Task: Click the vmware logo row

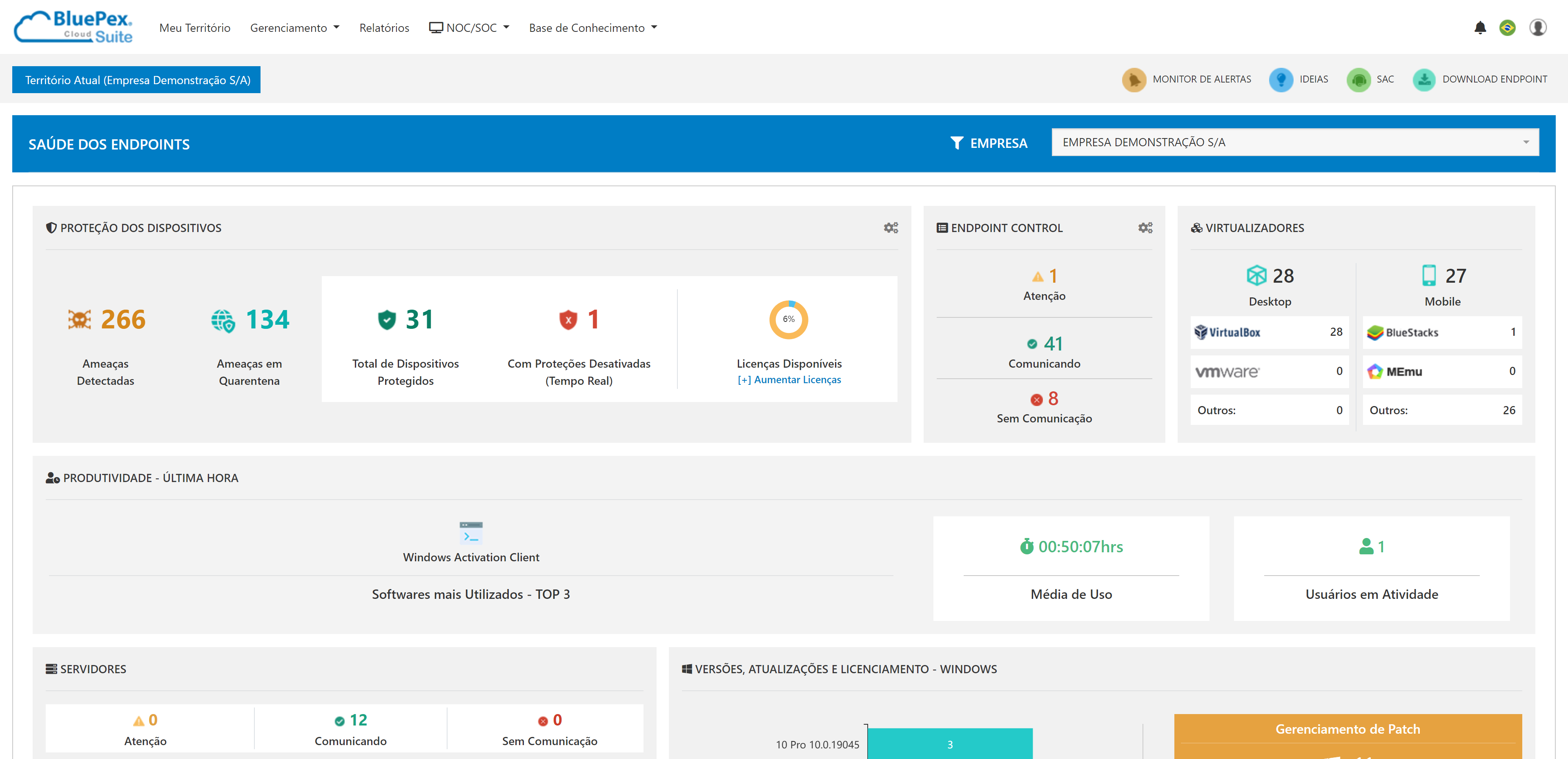Action: coord(1269,371)
